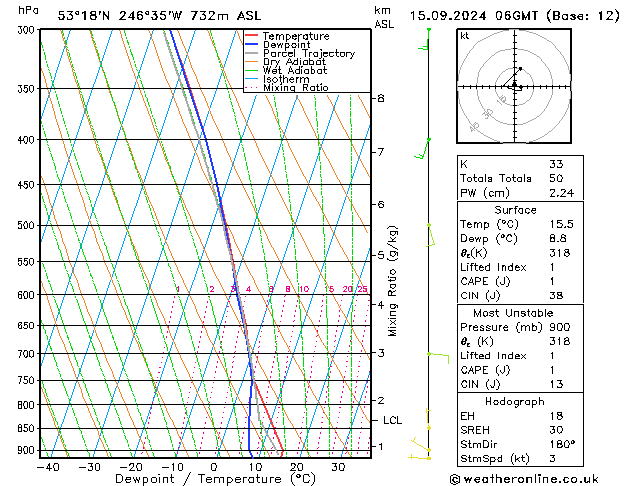Select the Wet Adiabat legend entry
Screen dimensions: 629x486
coord(295,70)
